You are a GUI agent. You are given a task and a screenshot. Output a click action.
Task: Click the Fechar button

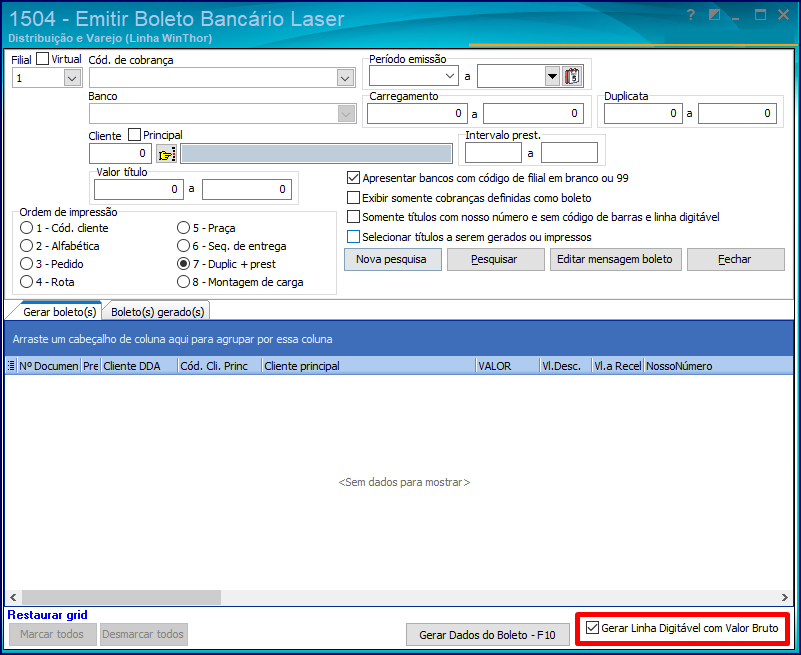click(x=736, y=260)
